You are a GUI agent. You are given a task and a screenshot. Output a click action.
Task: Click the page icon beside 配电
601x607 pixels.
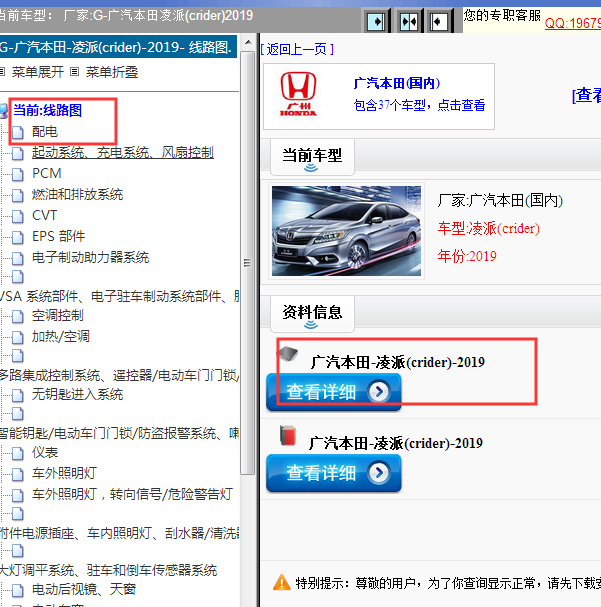pyautogui.click(x=17, y=132)
